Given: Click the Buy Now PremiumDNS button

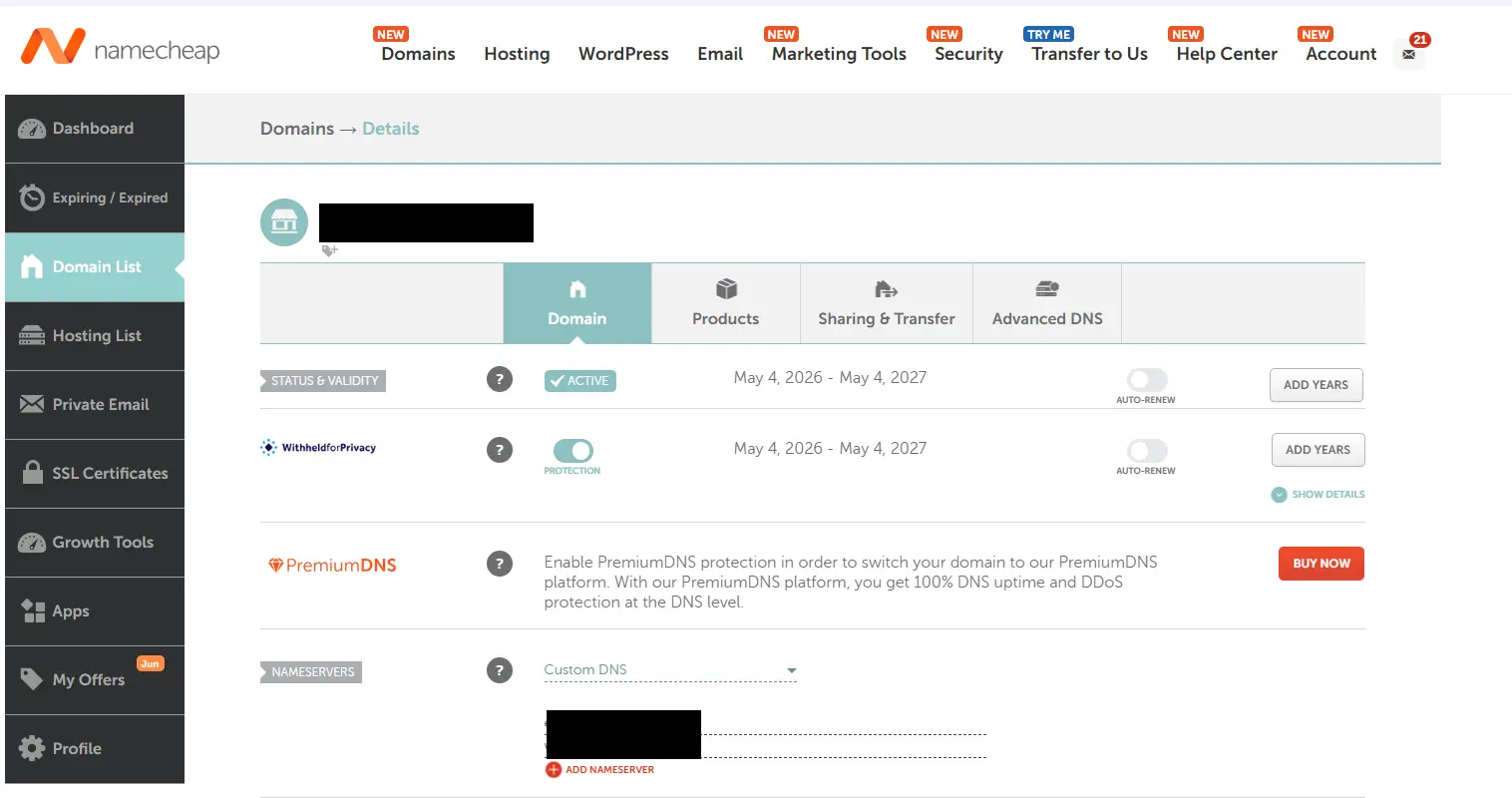Looking at the screenshot, I should coord(1322,564).
